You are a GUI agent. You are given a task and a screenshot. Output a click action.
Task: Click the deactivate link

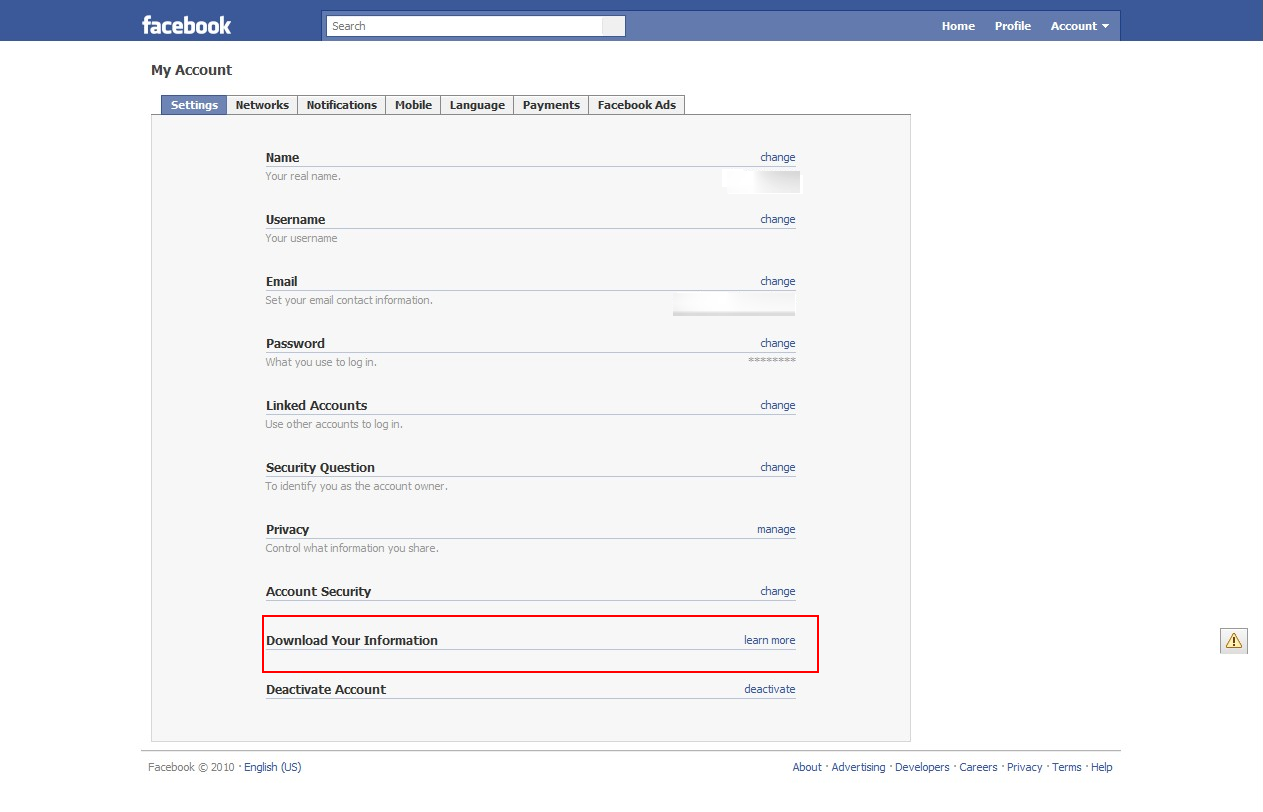tap(769, 689)
